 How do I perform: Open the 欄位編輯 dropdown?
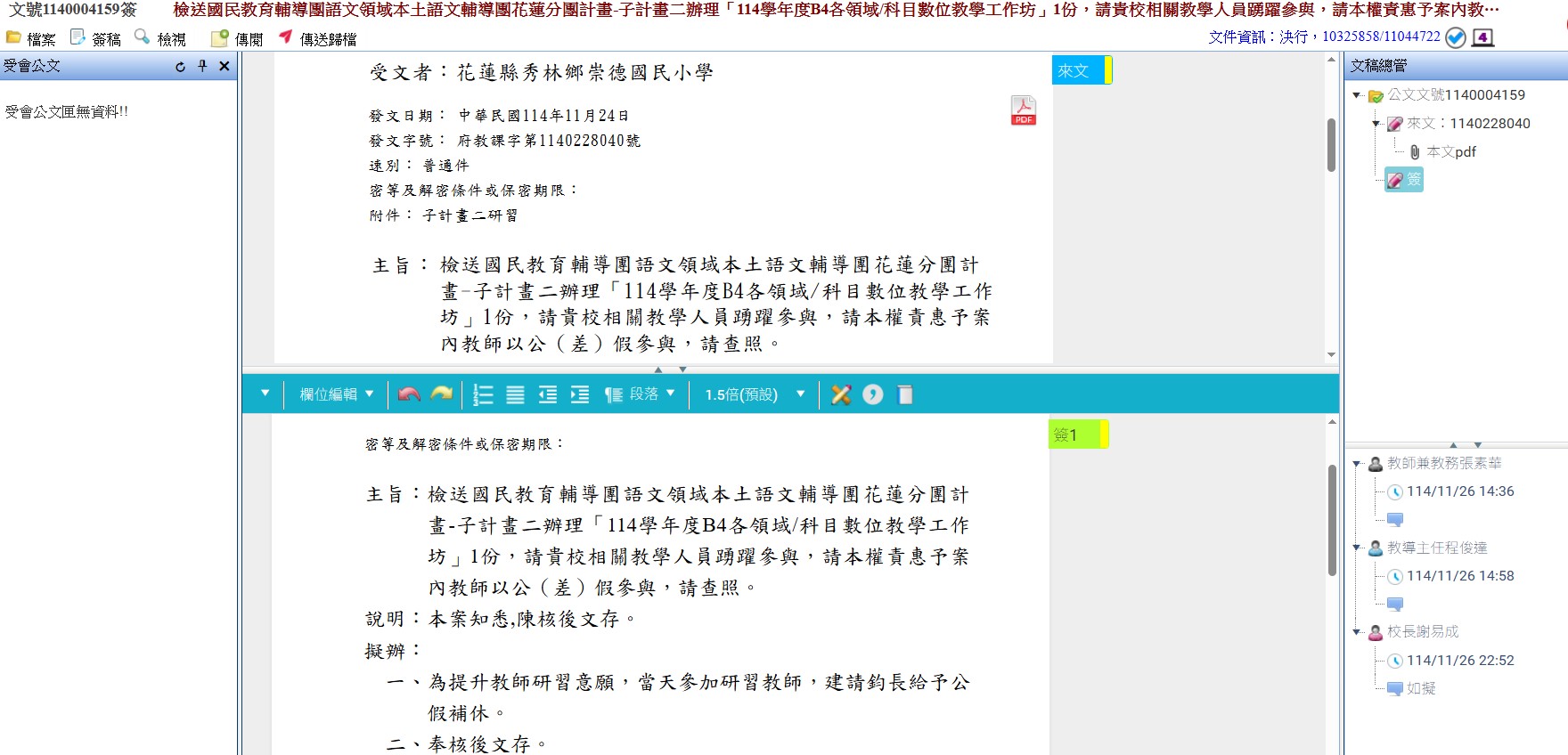tap(336, 394)
